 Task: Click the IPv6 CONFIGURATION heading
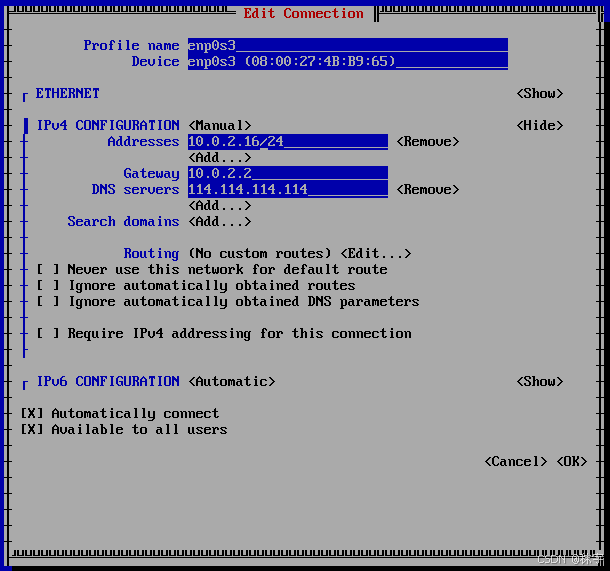click(108, 382)
